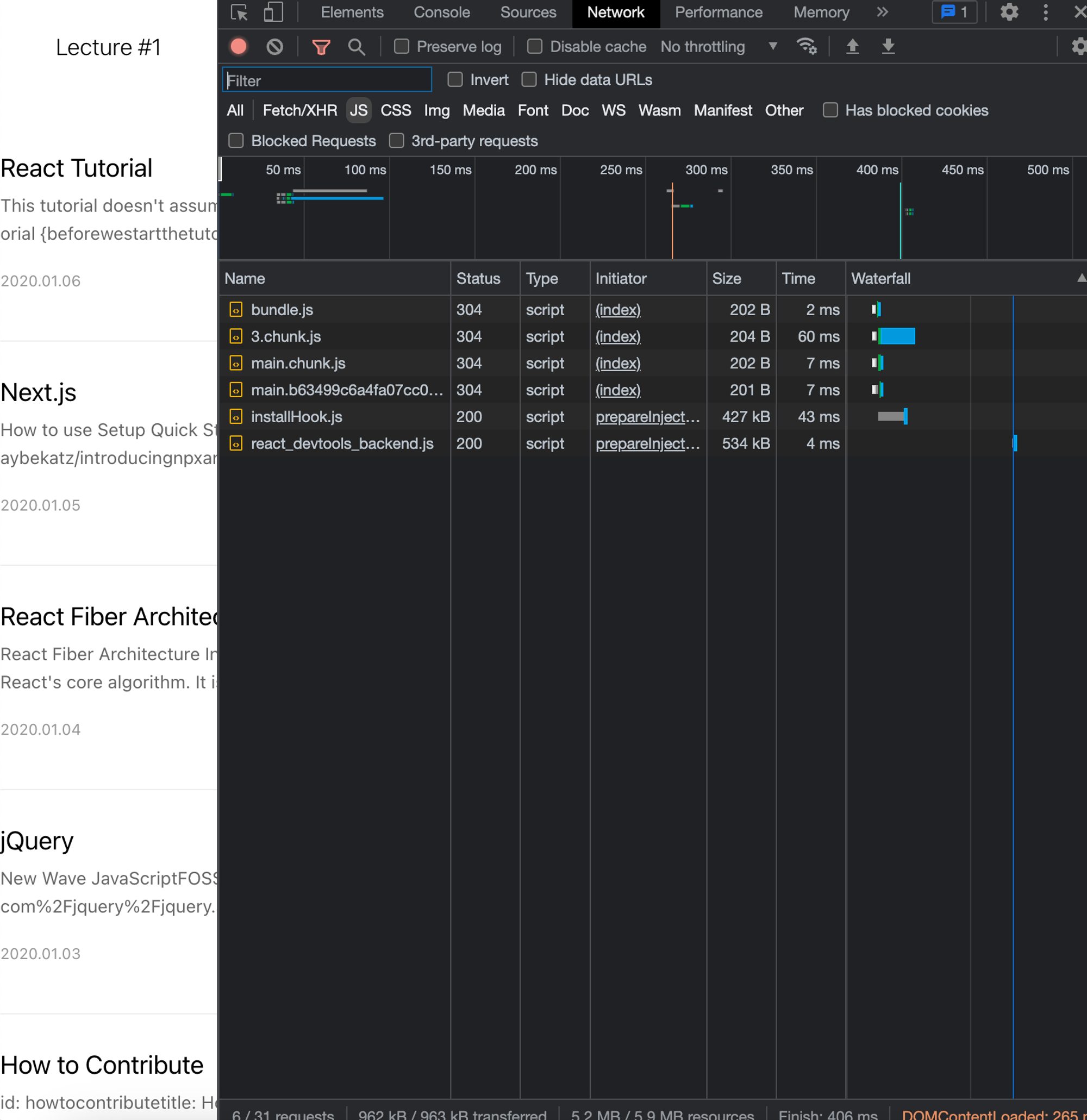Filter requests by Manifest
The width and height of the screenshot is (1087, 1120).
click(x=723, y=110)
